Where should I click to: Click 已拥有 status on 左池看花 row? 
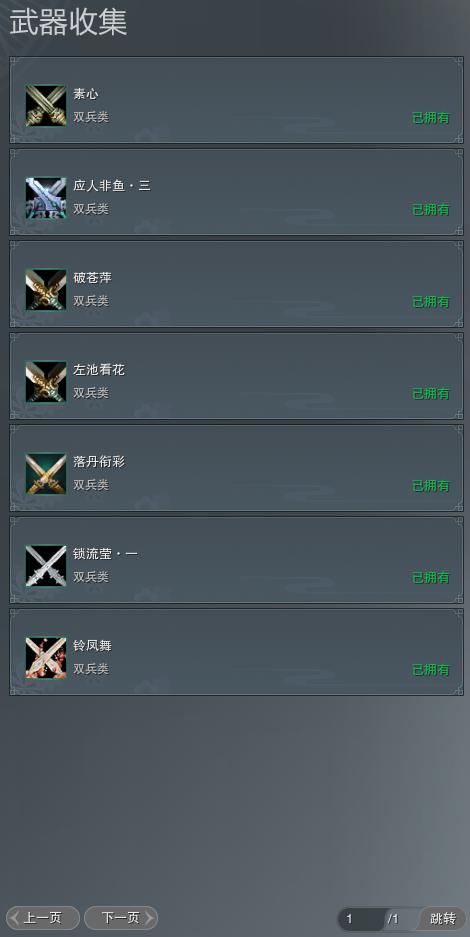coord(431,394)
